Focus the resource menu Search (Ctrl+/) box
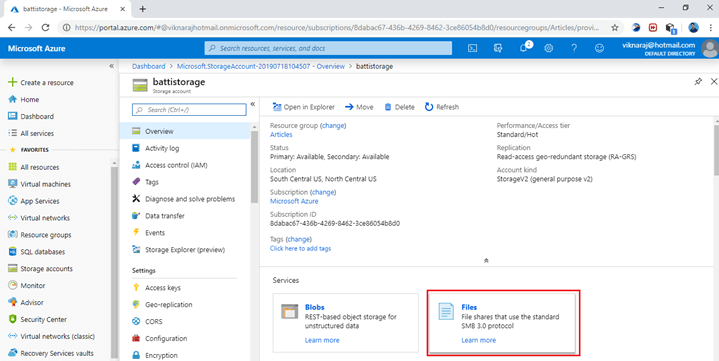 (x=189, y=110)
